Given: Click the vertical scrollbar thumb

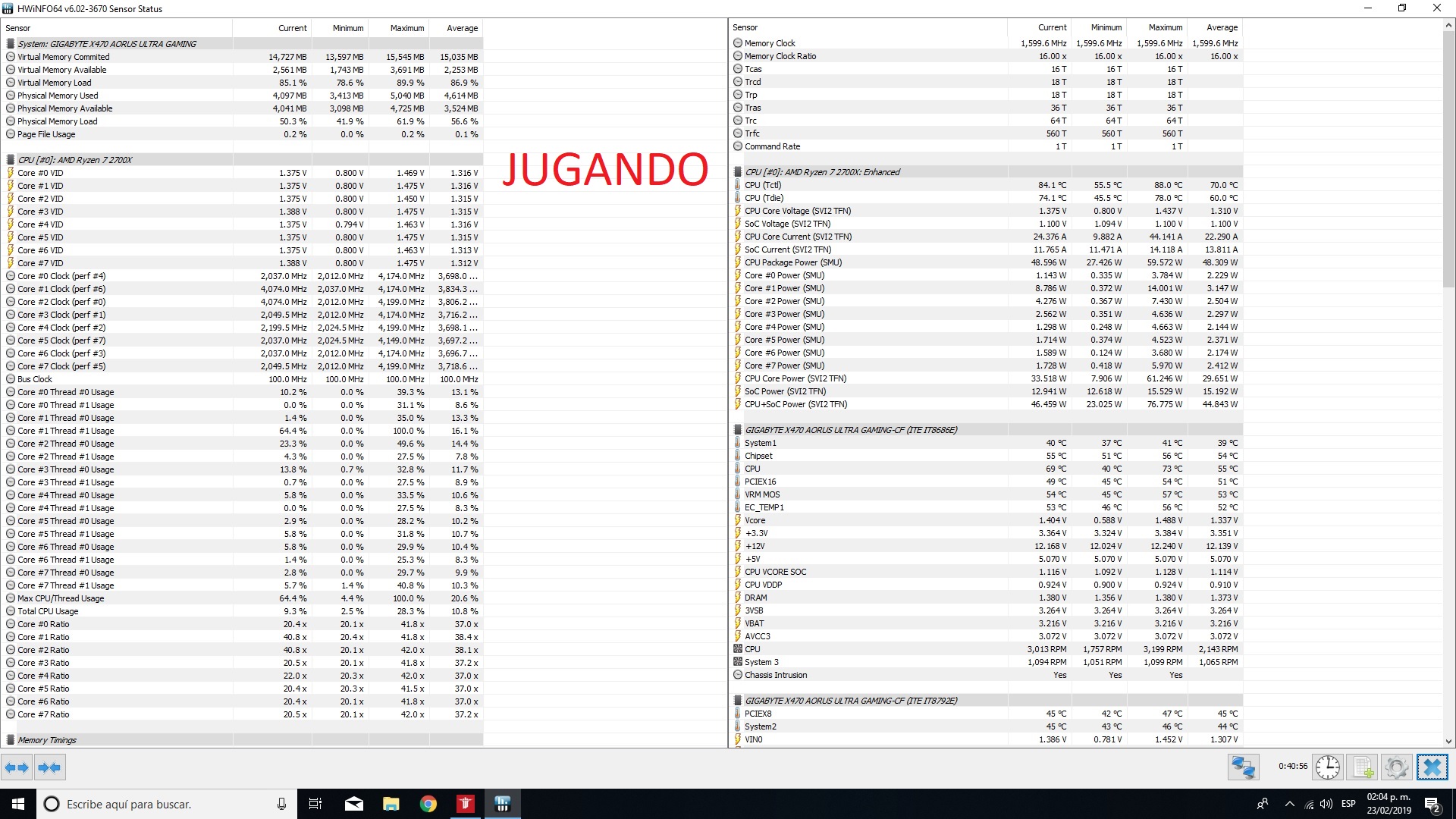Looking at the screenshot, I should tap(1448, 159).
